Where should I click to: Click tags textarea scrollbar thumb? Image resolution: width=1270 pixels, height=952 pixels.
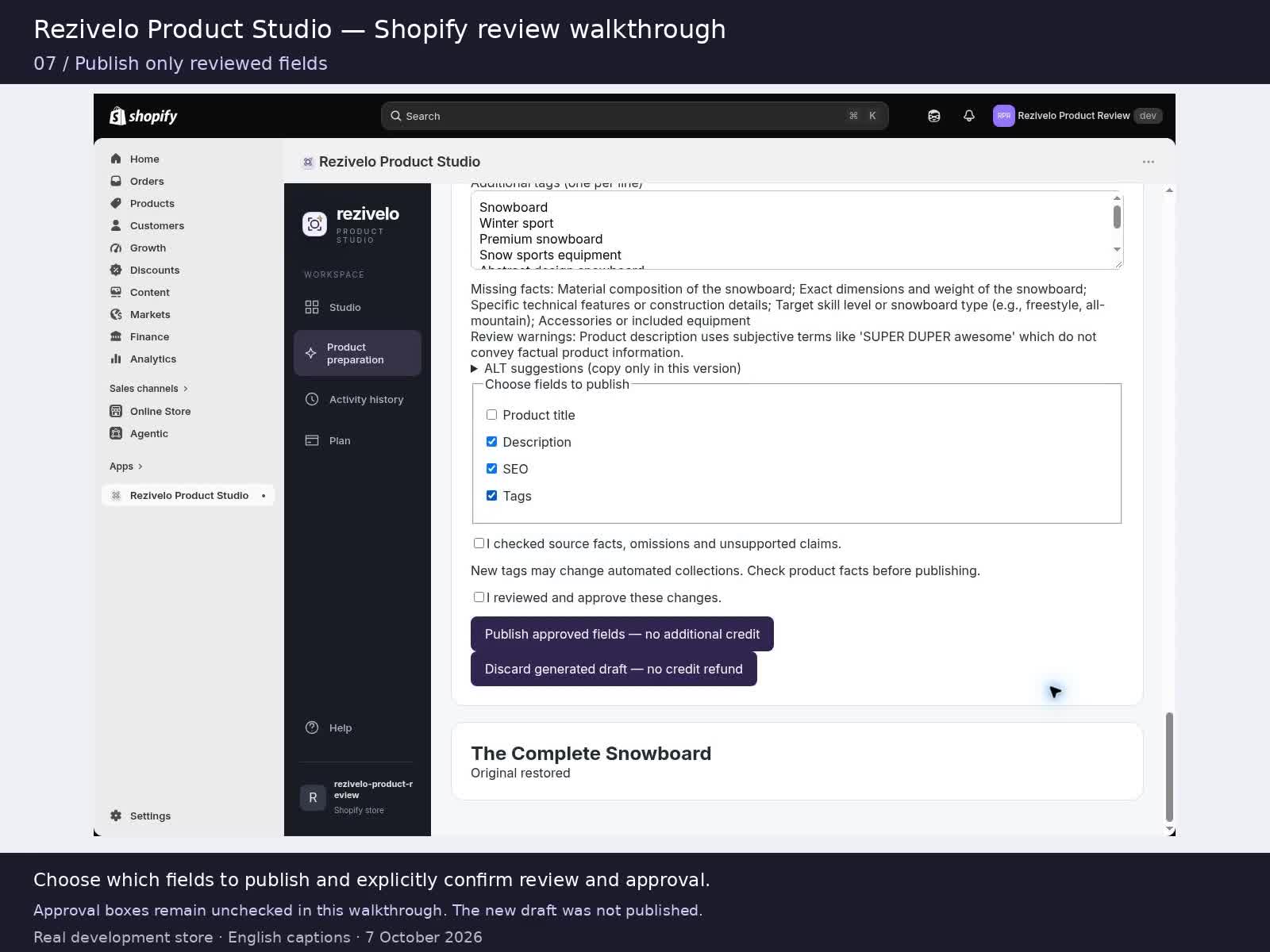point(1117,217)
